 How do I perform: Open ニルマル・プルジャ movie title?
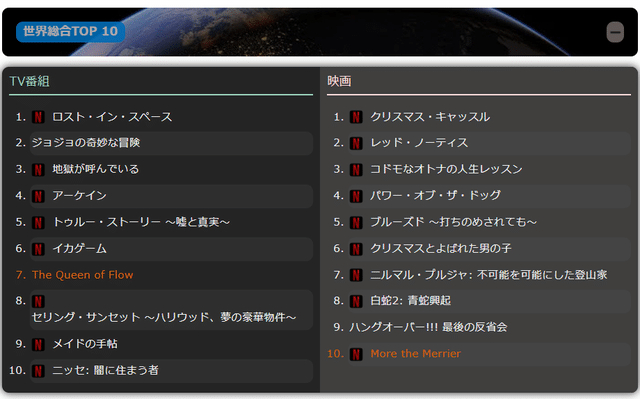pos(489,275)
